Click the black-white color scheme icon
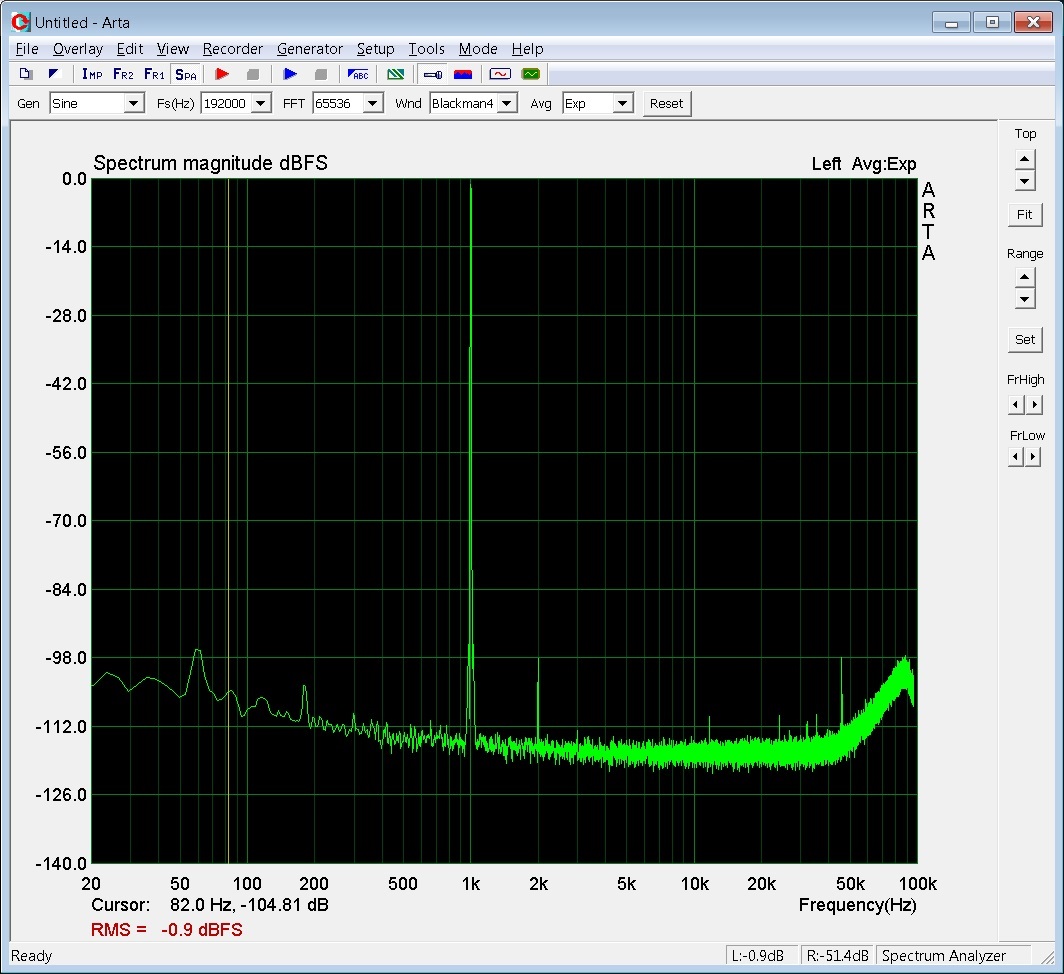Screen dimensions: 1064x974 coord(54,74)
